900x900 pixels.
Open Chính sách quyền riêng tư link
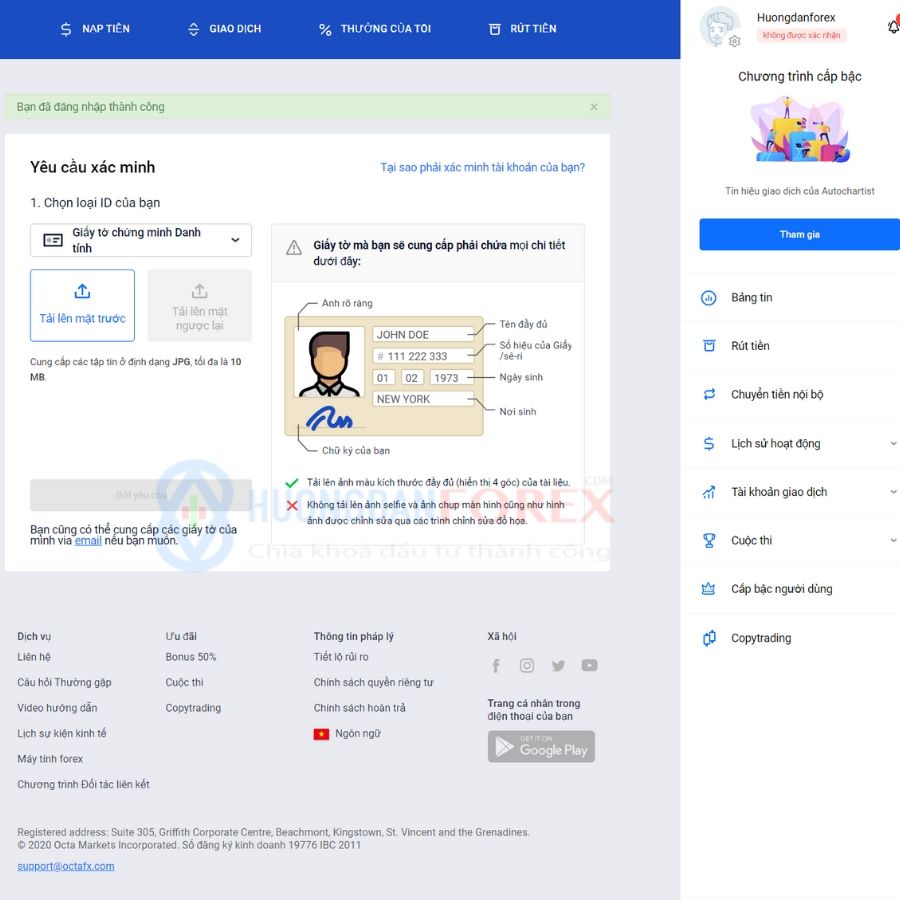tap(374, 682)
